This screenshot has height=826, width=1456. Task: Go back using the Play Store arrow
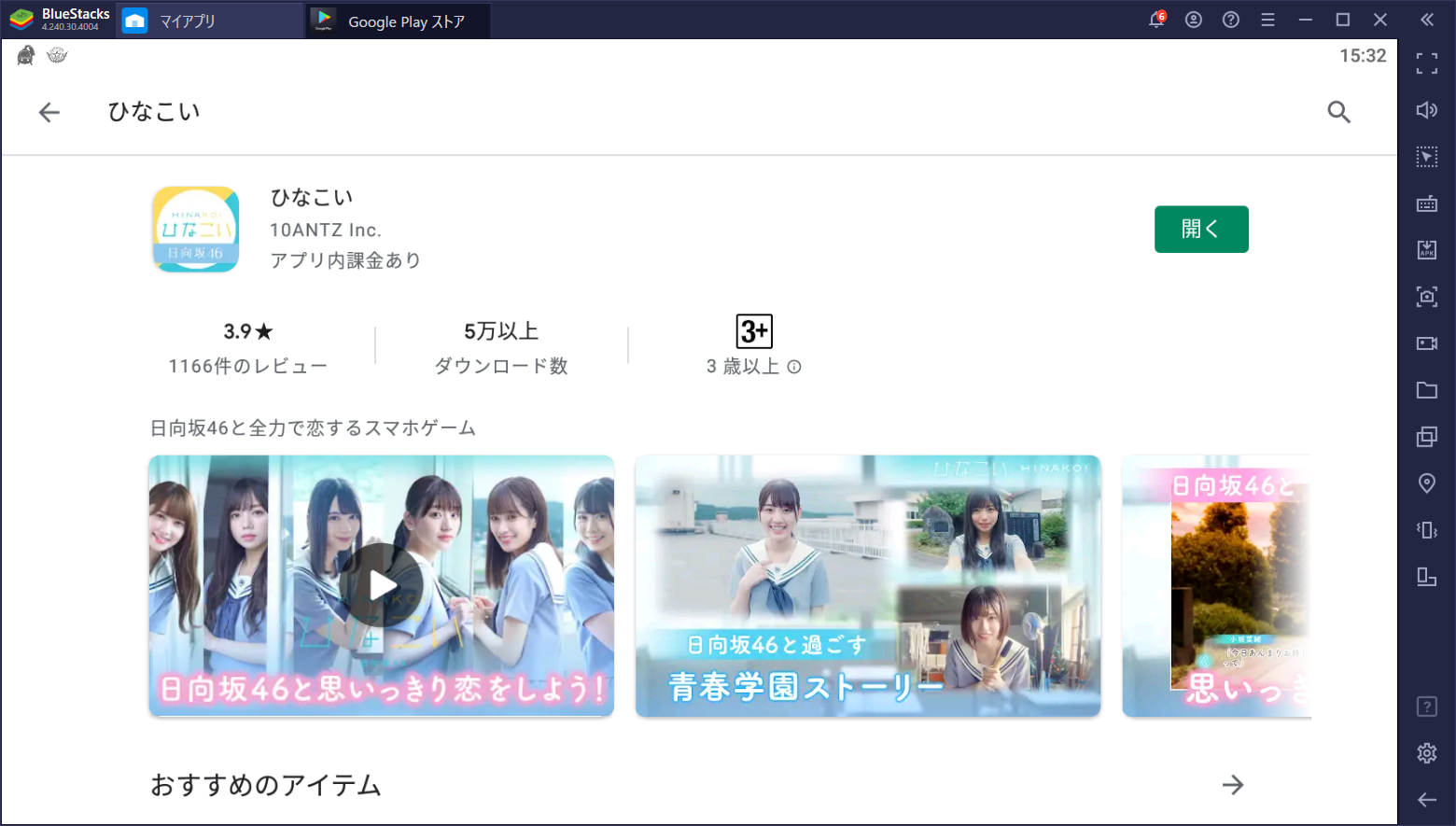click(49, 113)
